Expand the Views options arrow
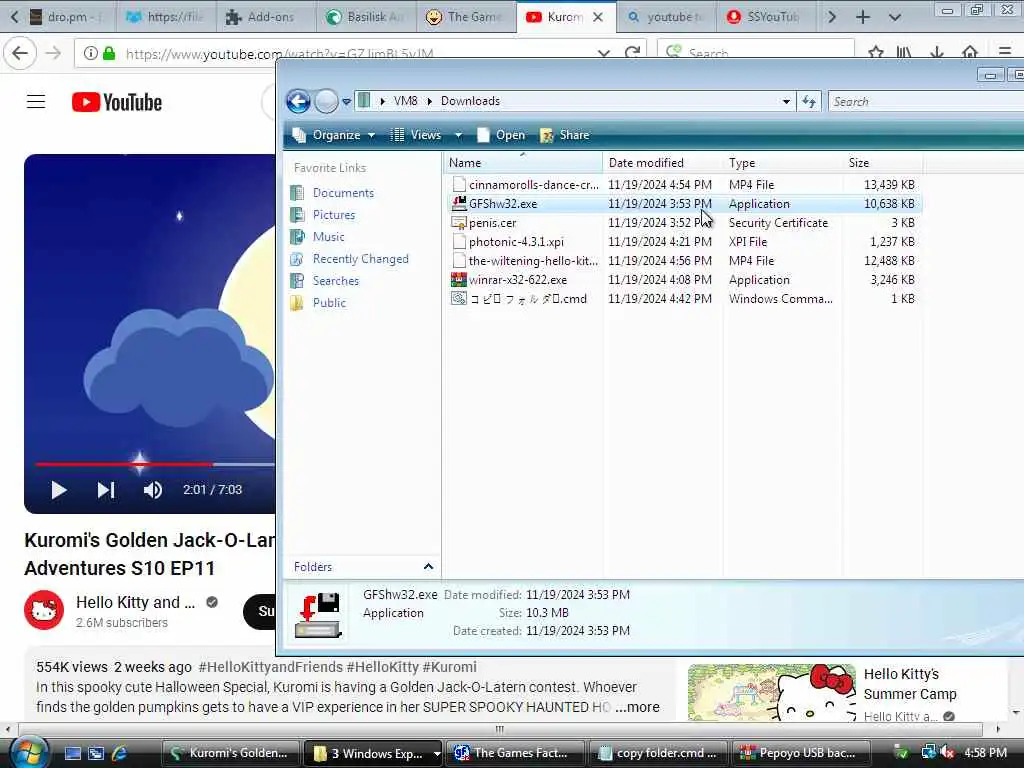This screenshot has height=768, width=1024. click(458, 135)
